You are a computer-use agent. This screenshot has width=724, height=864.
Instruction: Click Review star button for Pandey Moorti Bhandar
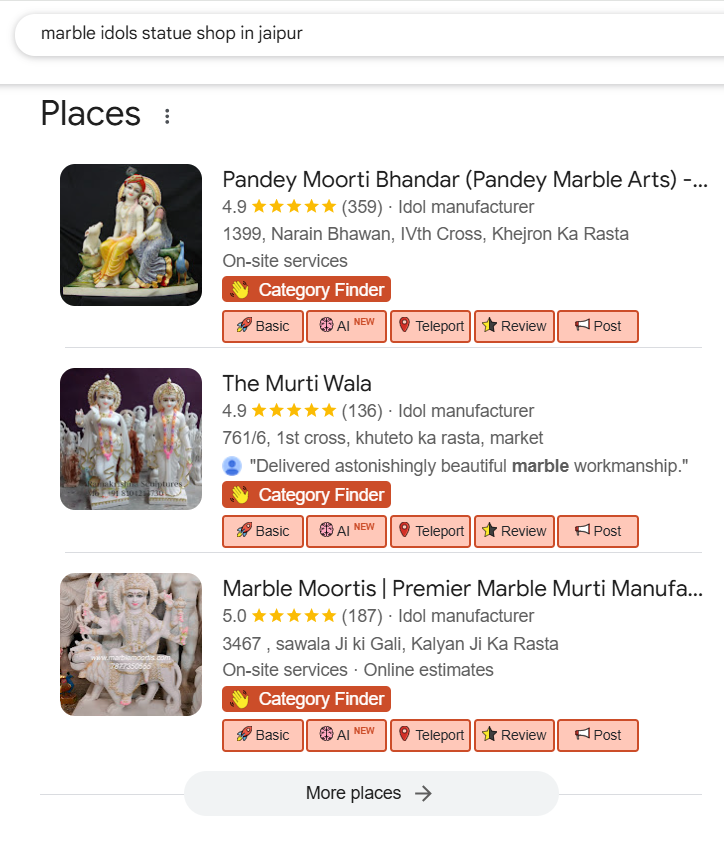coord(514,326)
